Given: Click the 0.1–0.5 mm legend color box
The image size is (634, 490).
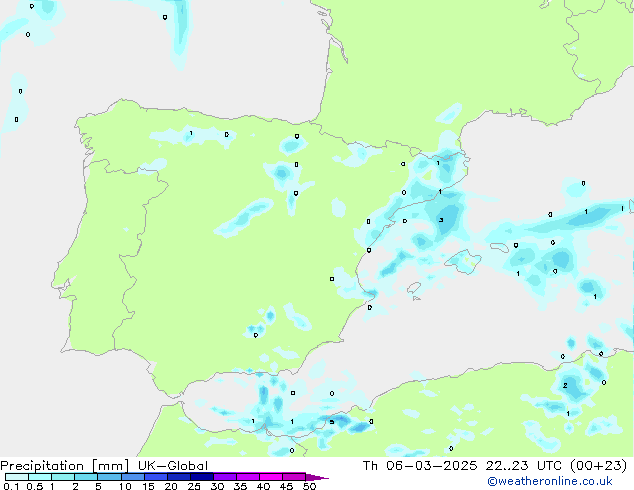Looking at the screenshot, I should (x=17, y=477).
